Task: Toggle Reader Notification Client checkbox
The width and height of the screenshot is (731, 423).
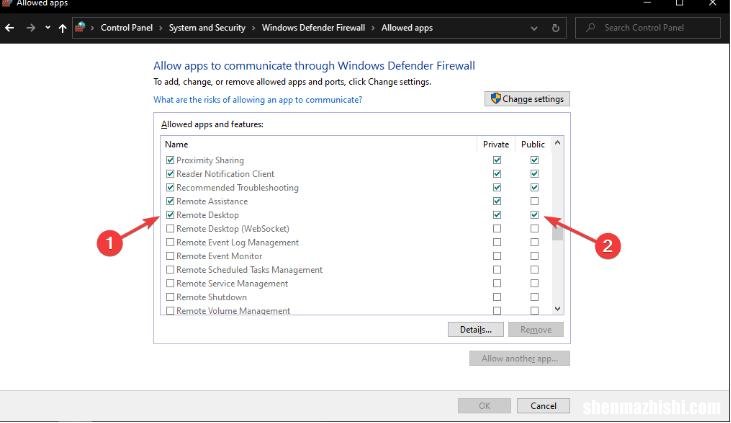Action: point(170,174)
